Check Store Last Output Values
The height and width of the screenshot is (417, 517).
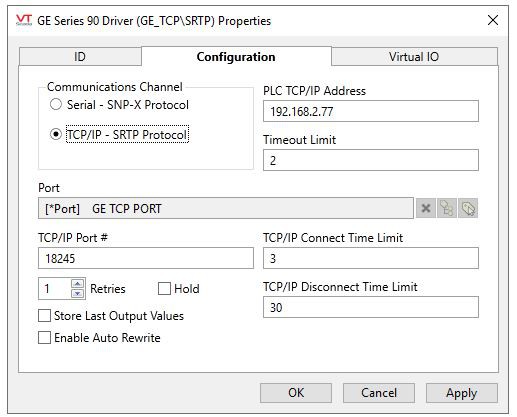coord(44,316)
